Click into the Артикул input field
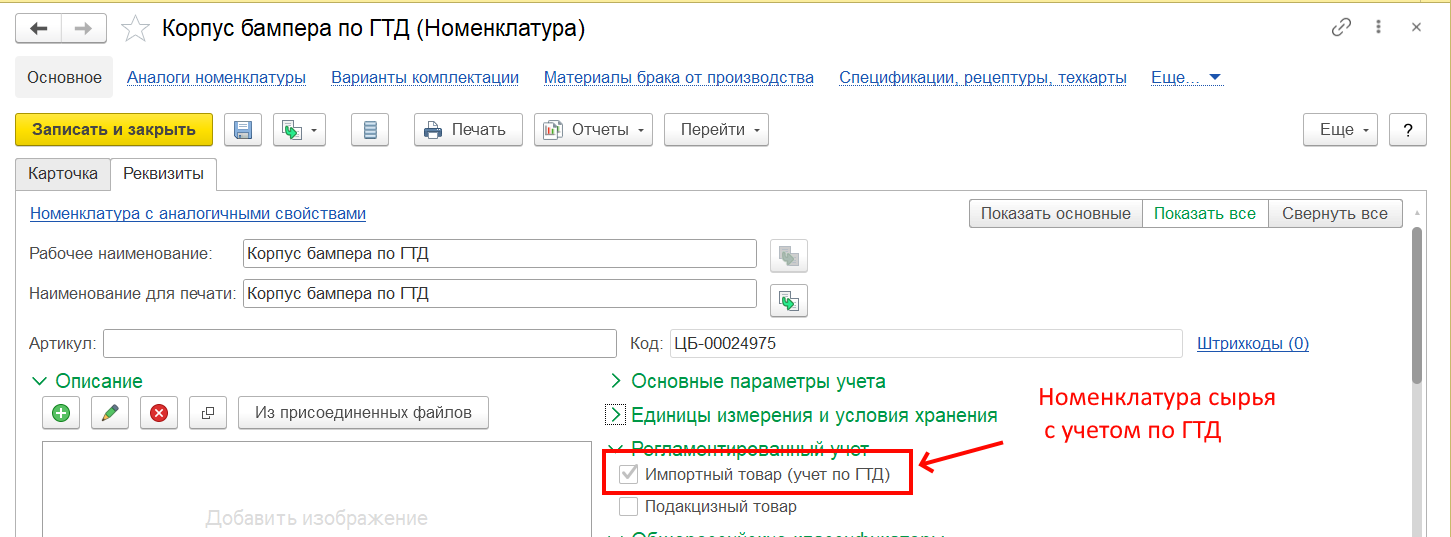Viewport: 1451px width, 537px height. point(360,343)
